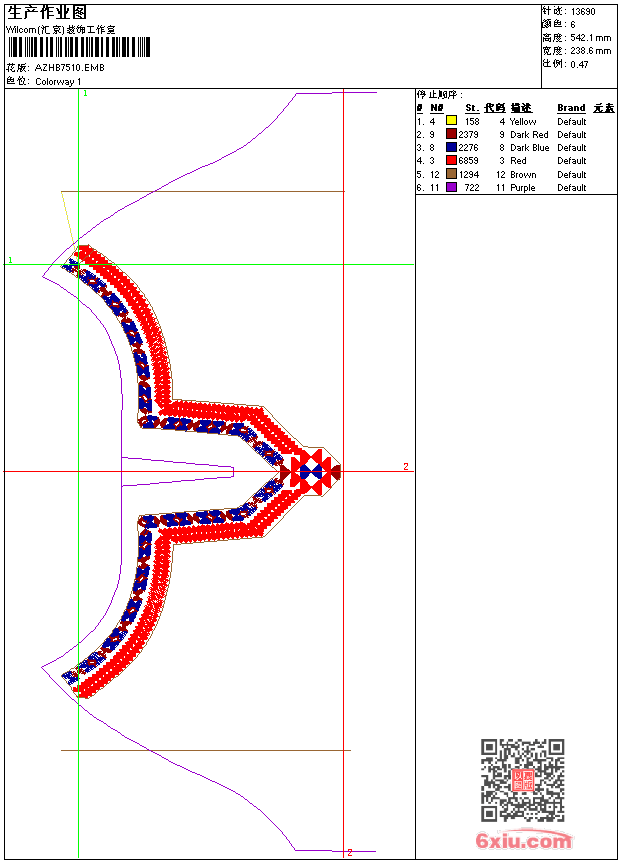The image size is (620, 860).
Task: Click the Yellow color swatch
Action: pyautogui.click(x=452, y=121)
